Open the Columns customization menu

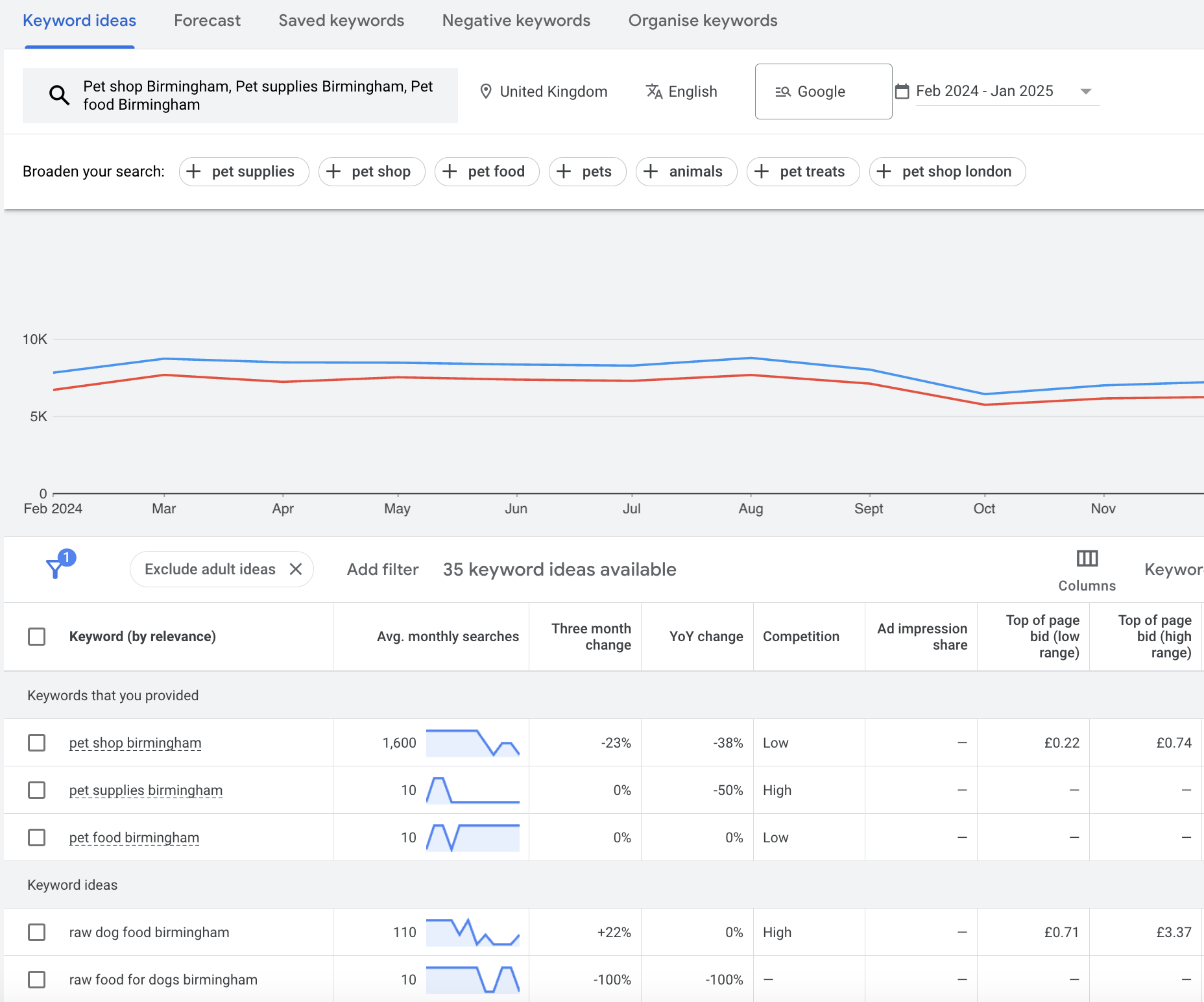[x=1087, y=569]
